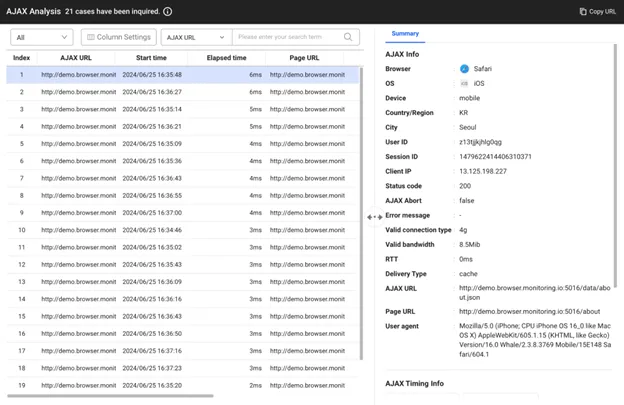Select row 10 started 16:34:46

(x=182, y=230)
